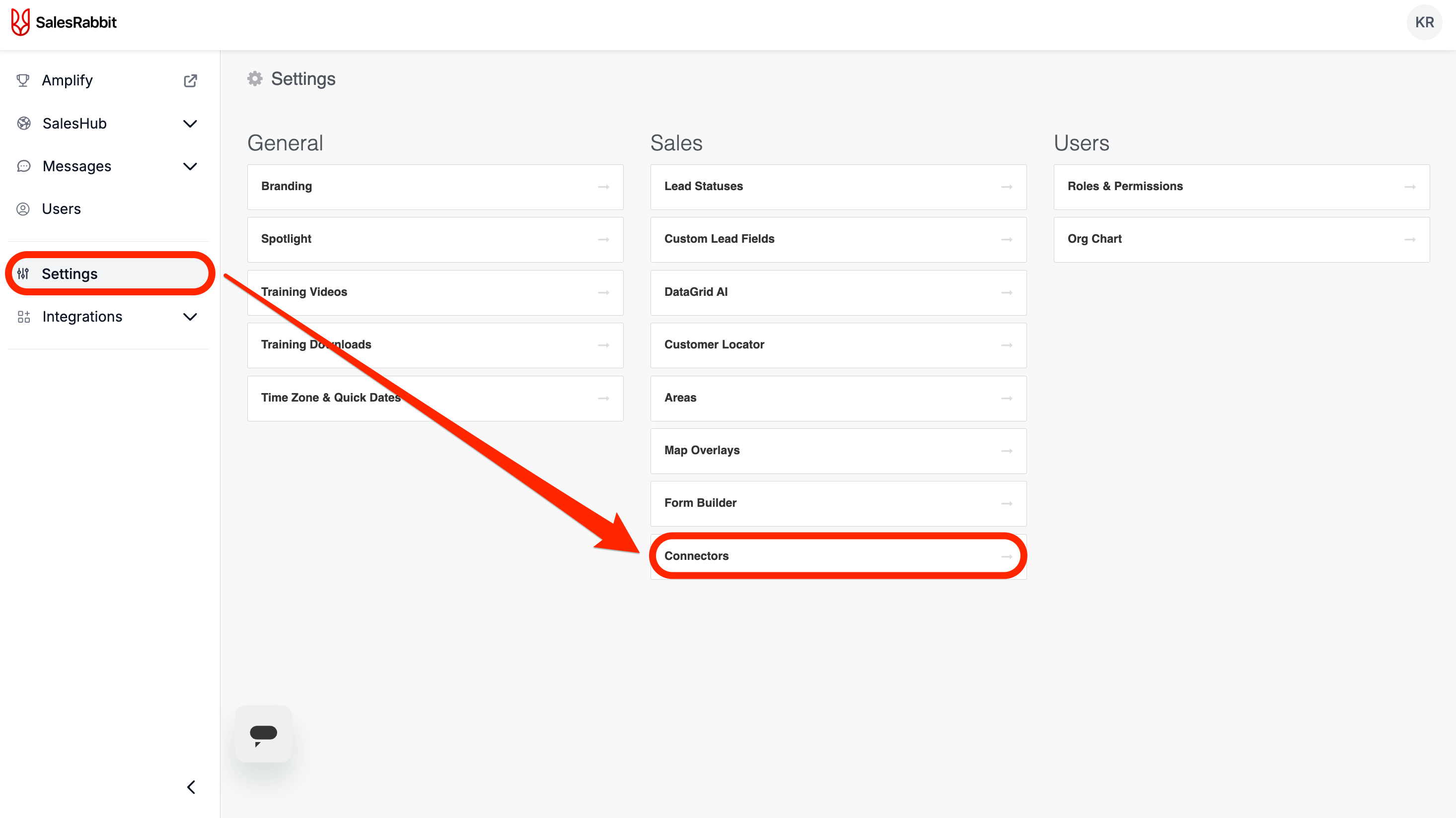Select Settings in the sidebar
The image size is (1456, 818).
click(x=70, y=274)
